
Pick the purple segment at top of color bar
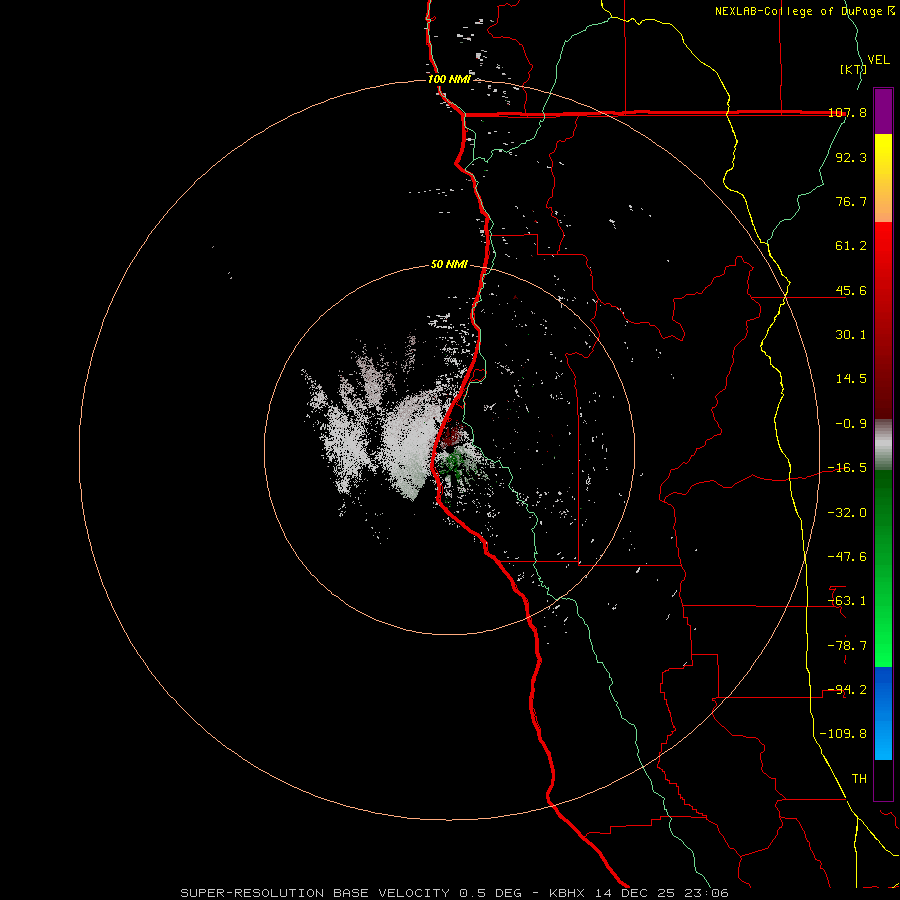883,111
